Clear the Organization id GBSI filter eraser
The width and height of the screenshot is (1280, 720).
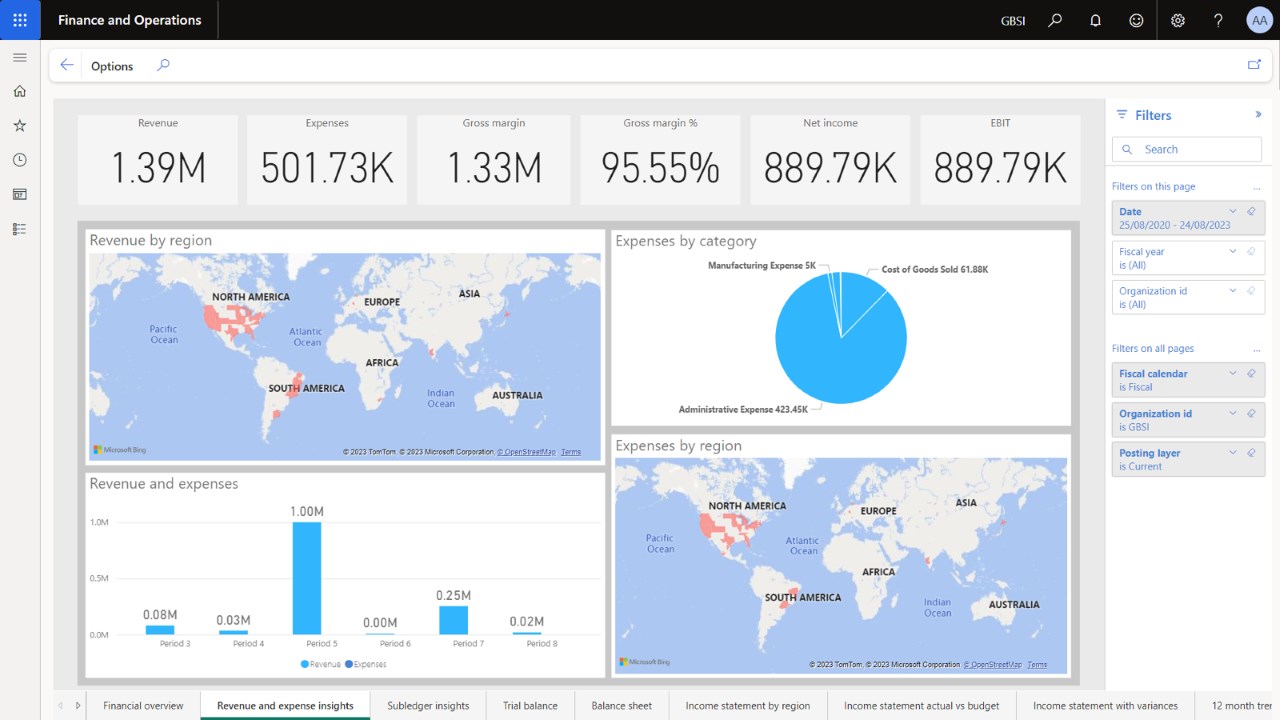point(1251,413)
